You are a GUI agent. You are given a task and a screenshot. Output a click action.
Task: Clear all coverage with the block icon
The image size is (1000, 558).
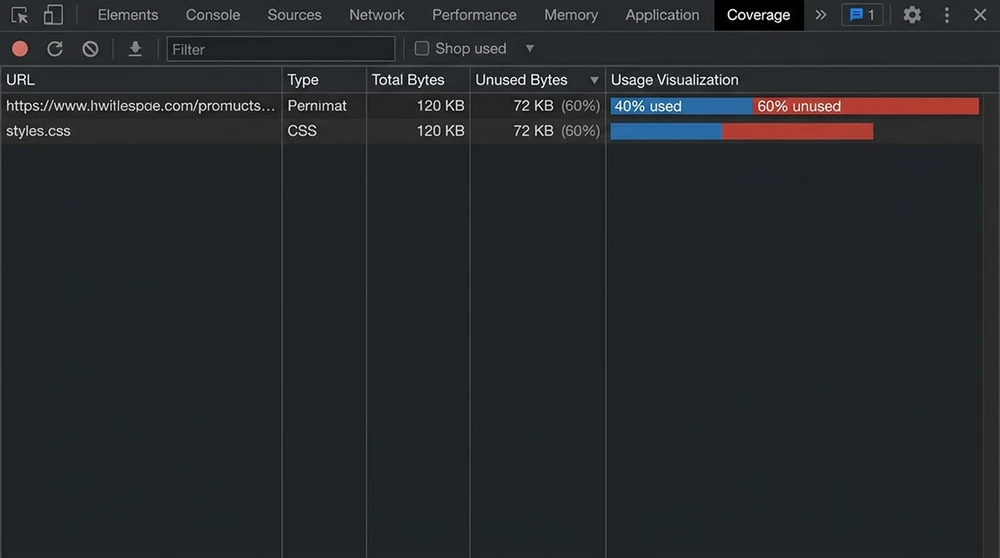click(x=91, y=48)
